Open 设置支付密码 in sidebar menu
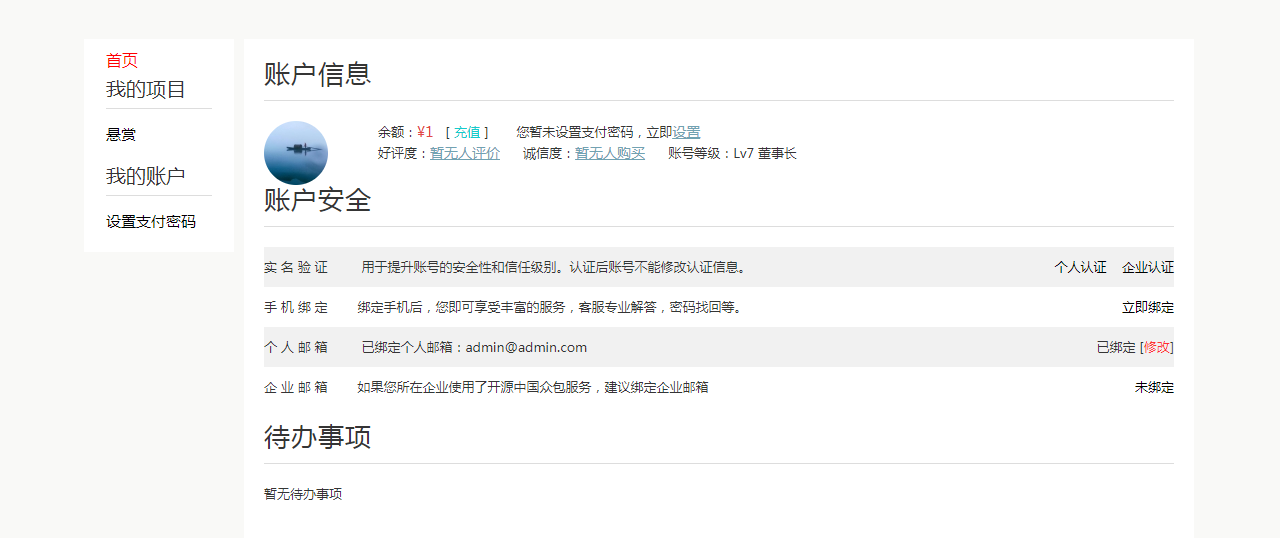 coord(151,222)
